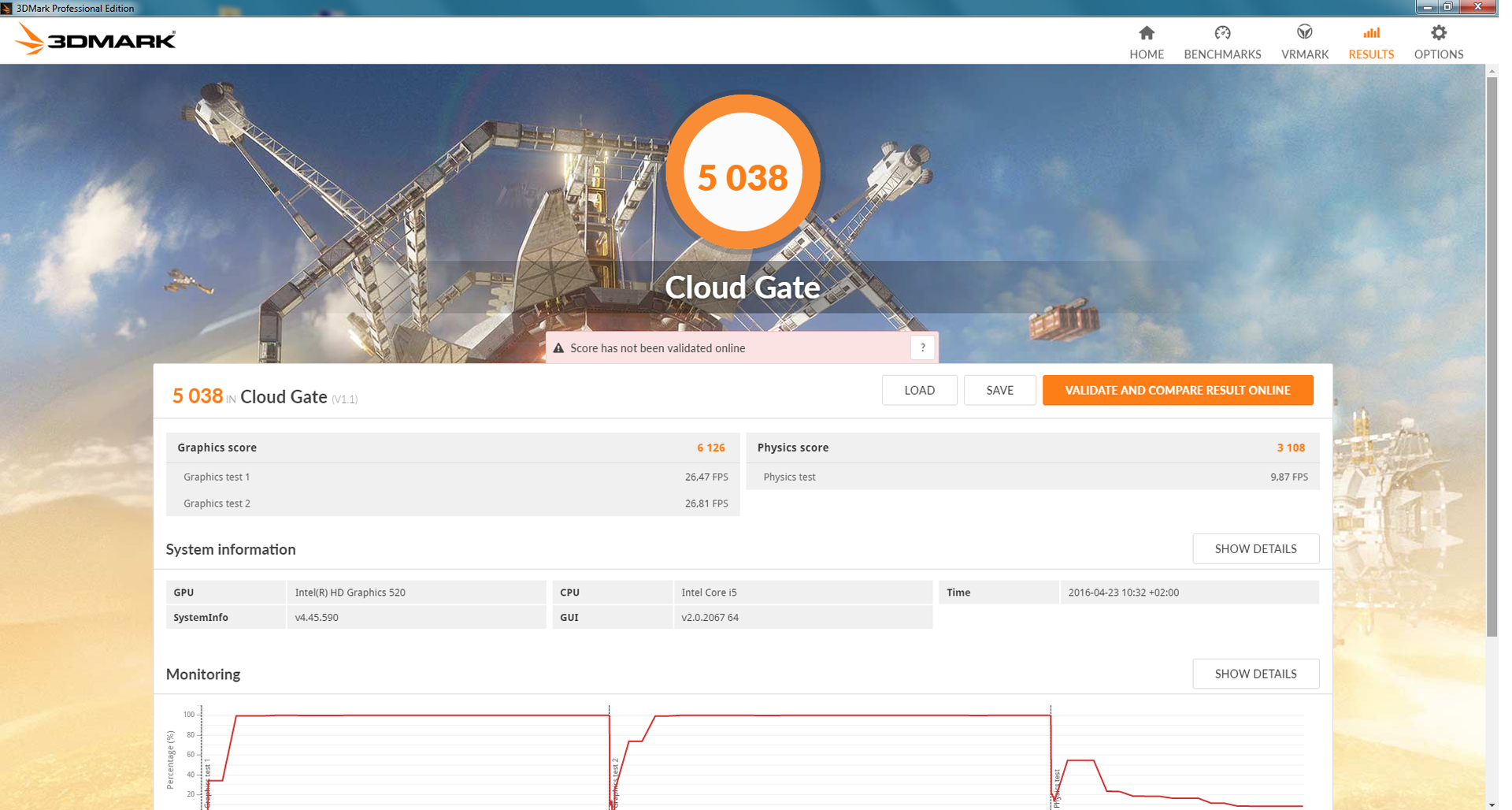Show details for System information

coord(1255,548)
